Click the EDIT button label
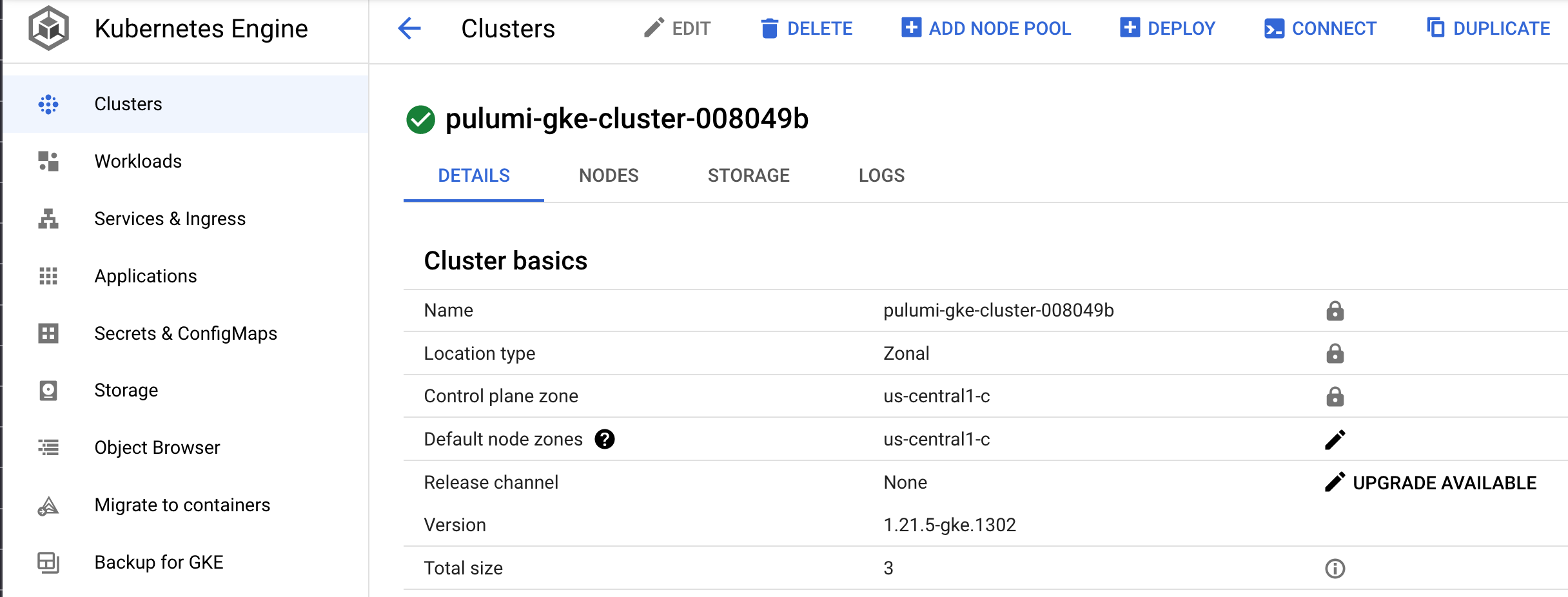Image resolution: width=1568 pixels, height=597 pixels. [691, 29]
